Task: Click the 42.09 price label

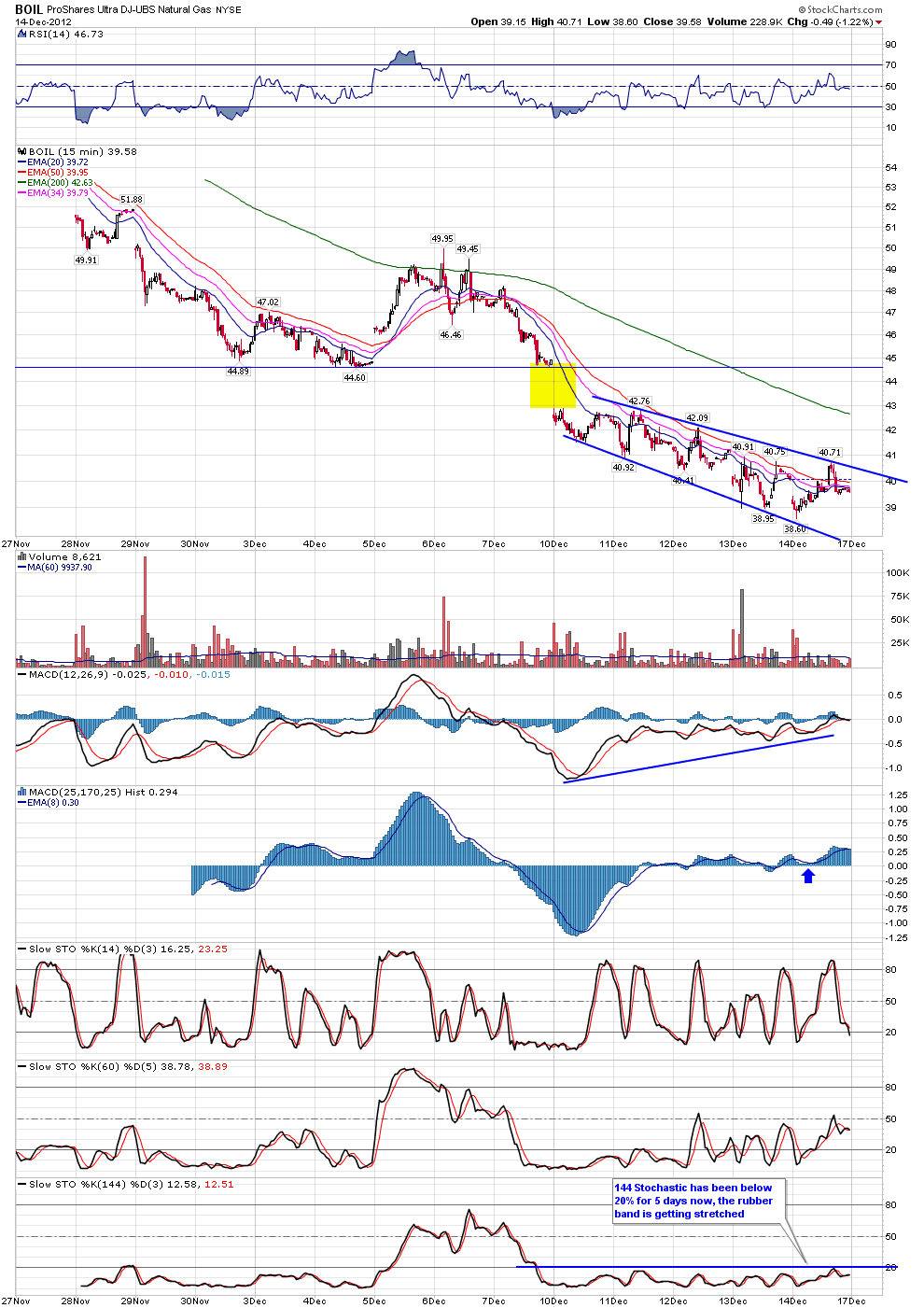Action: point(697,418)
